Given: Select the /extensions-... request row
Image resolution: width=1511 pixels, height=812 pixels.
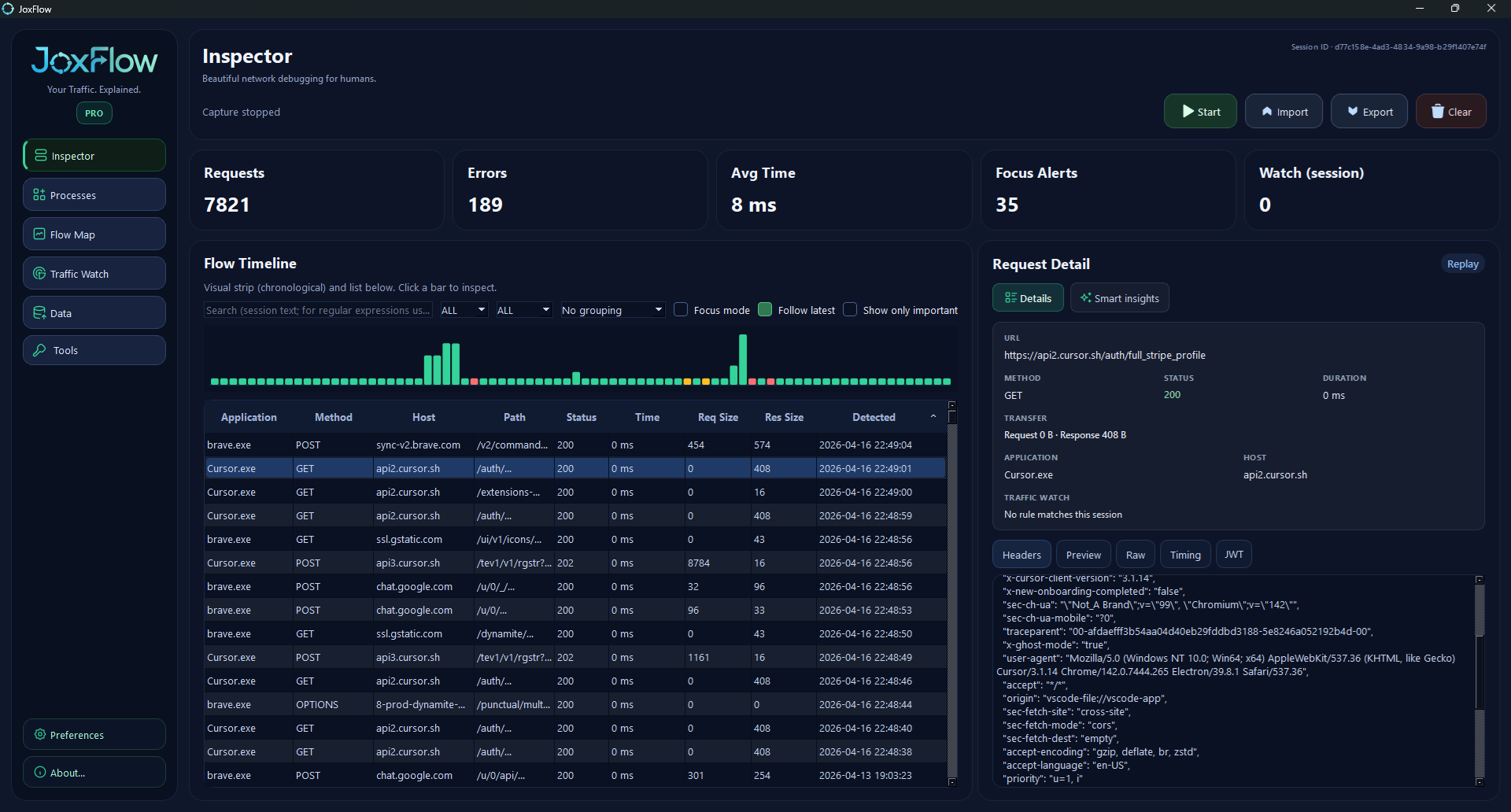Looking at the screenshot, I should coord(575,492).
